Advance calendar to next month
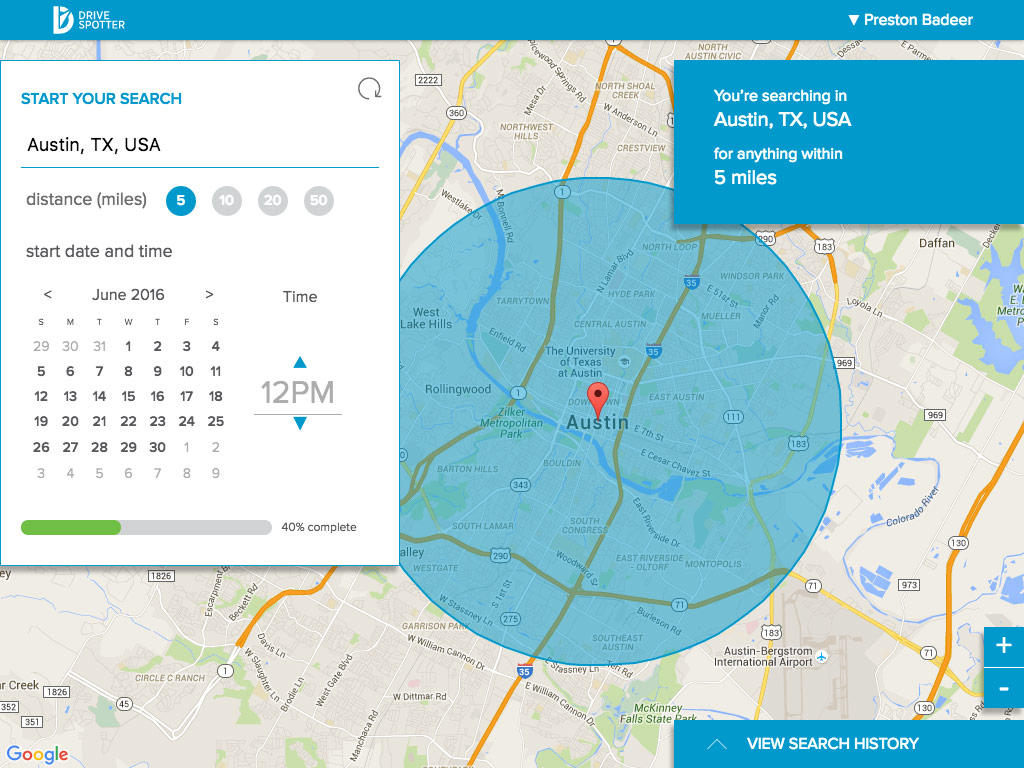The image size is (1024, 768). [209, 295]
